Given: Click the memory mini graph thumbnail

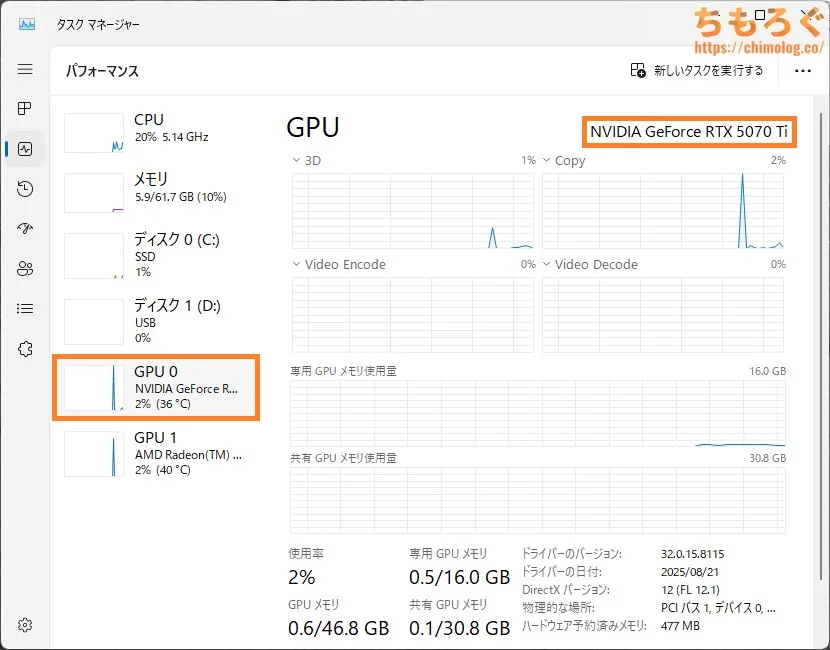Looking at the screenshot, I should [94, 193].
